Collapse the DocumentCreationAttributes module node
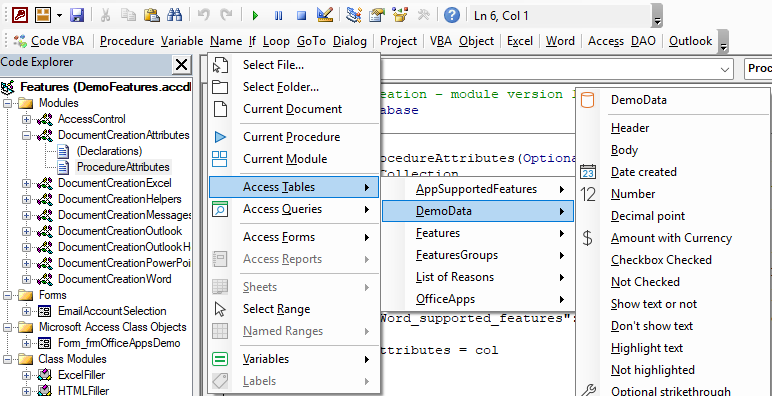772x396 pixels. point(26,135)
